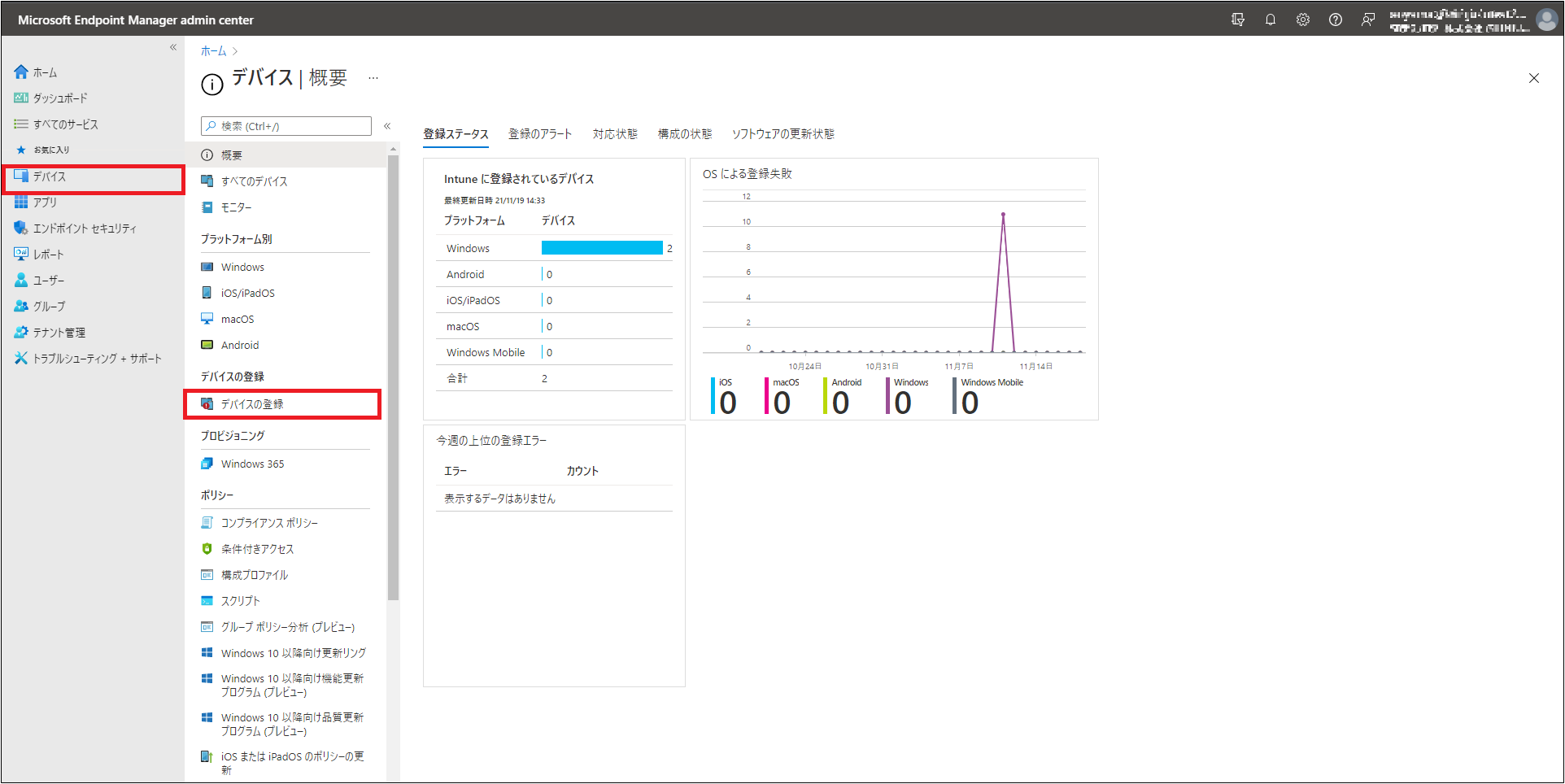Collapse the left navigation with double chevron

(173, 47)
